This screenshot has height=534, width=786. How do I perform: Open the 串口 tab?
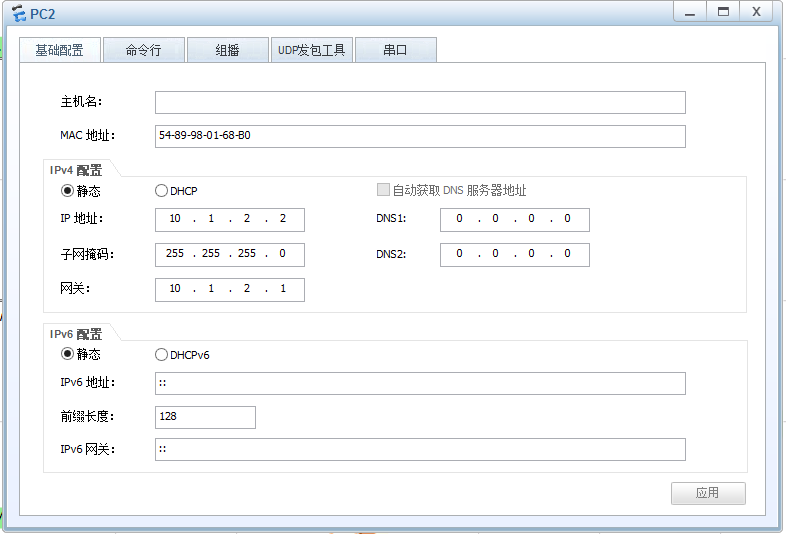point(396,50)
